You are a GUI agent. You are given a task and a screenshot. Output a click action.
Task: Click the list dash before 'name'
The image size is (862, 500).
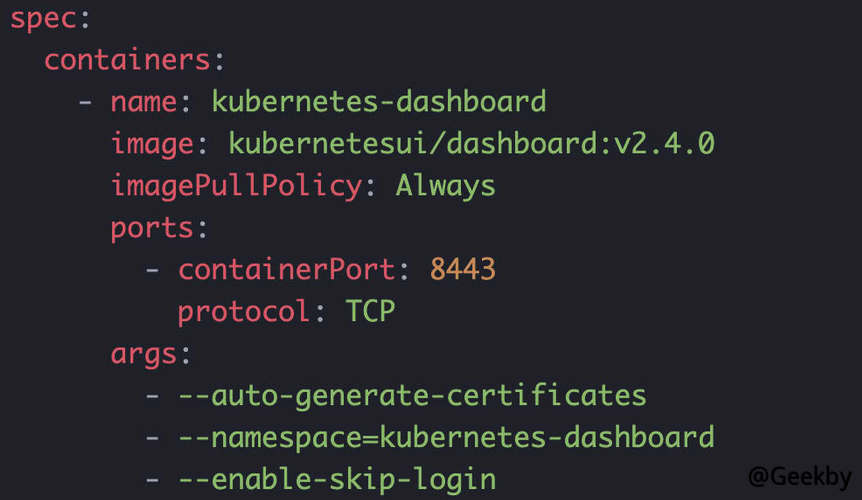click(85, 102)
